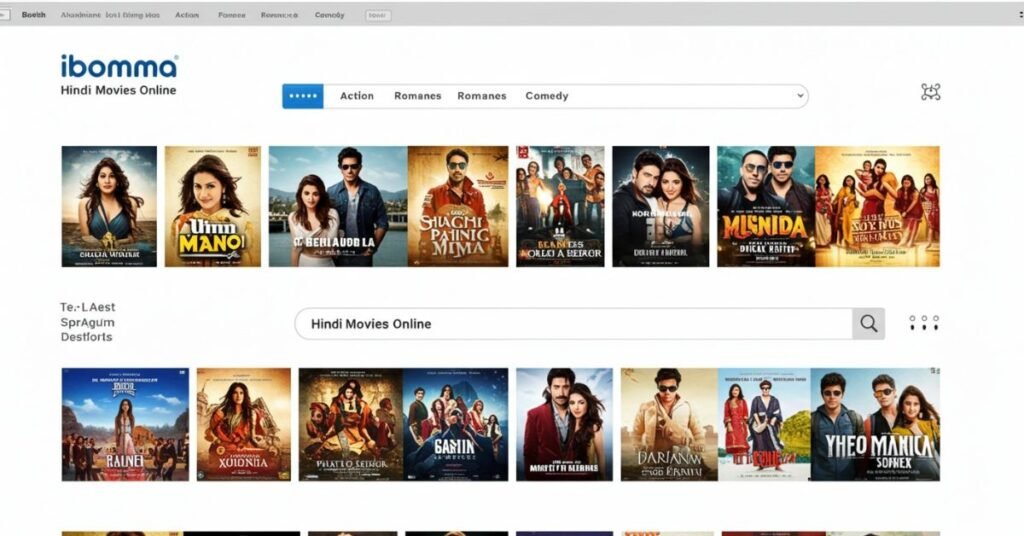Open the Rewnnce item in the top bar
Viewport: 1024px width, 536px height.
click(280, 14)
